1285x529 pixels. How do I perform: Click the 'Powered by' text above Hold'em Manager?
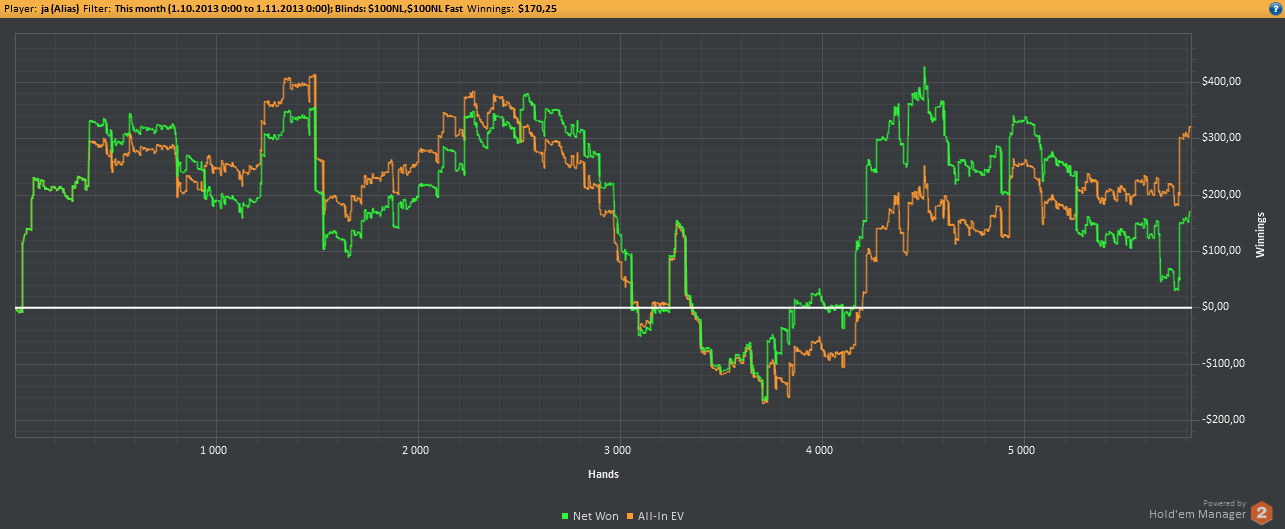1224,503
